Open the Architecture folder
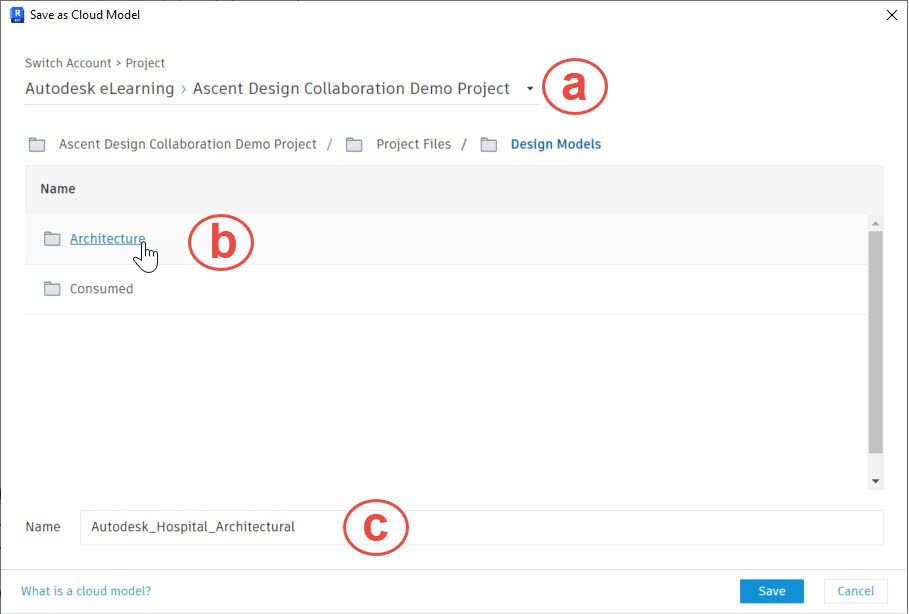 (107, 238)
